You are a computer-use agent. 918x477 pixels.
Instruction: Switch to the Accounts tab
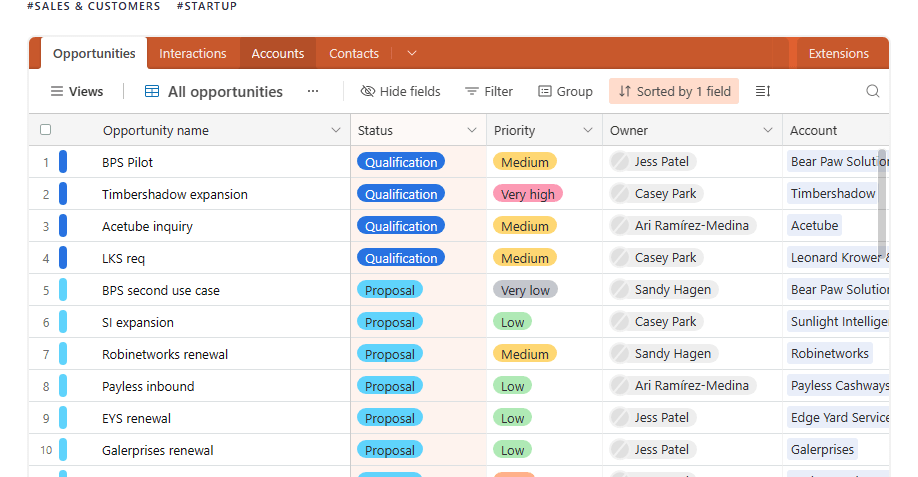[277, 54]
